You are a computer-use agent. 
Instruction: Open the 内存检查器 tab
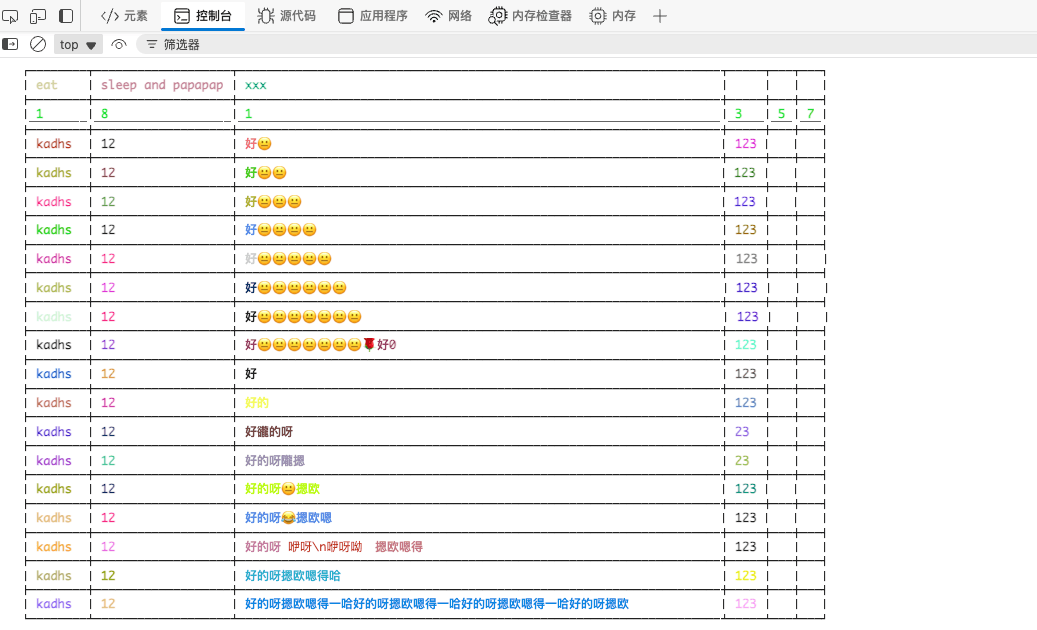(530, 16)
